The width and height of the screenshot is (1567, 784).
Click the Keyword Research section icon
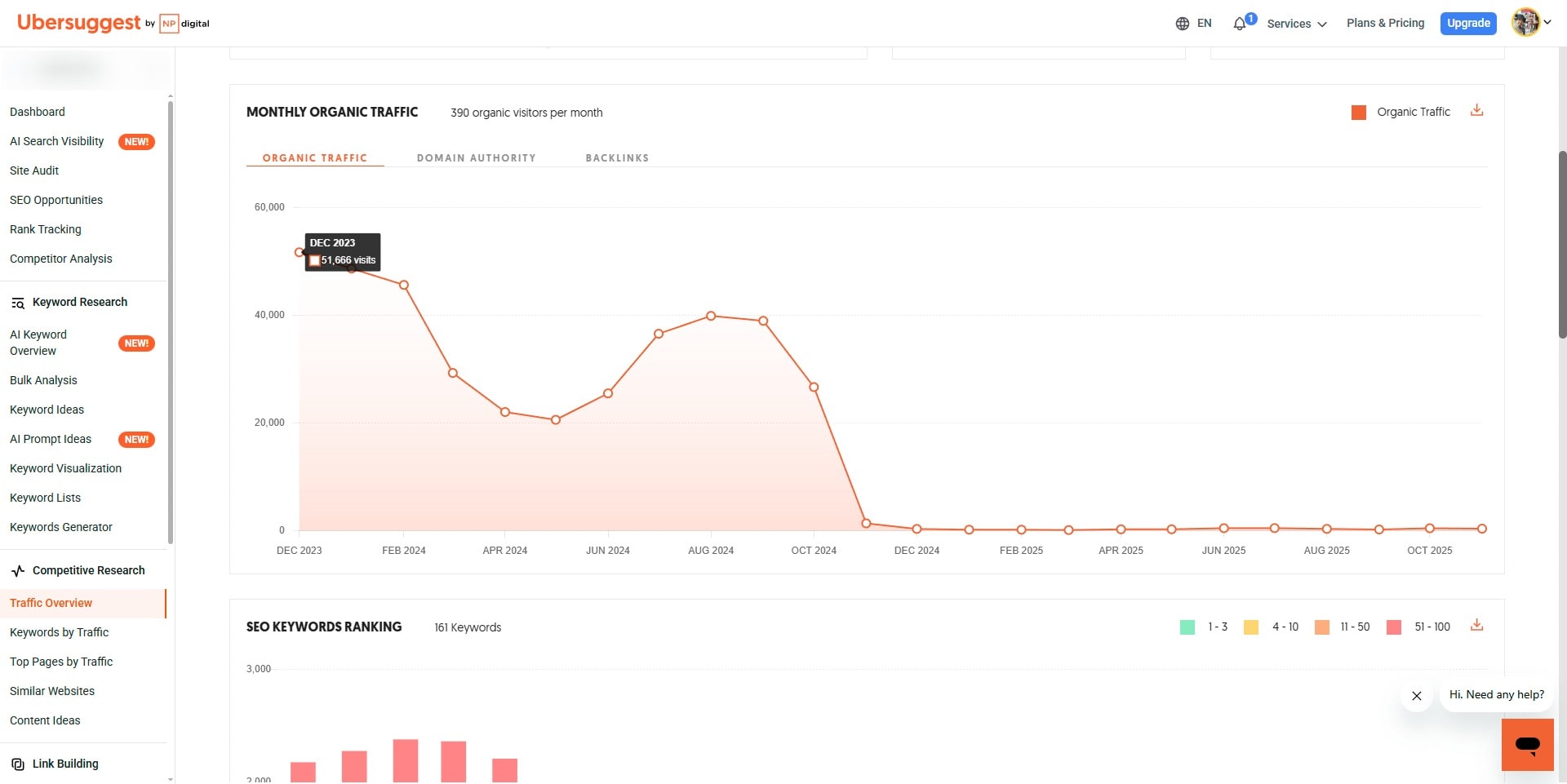click(18, 303)
